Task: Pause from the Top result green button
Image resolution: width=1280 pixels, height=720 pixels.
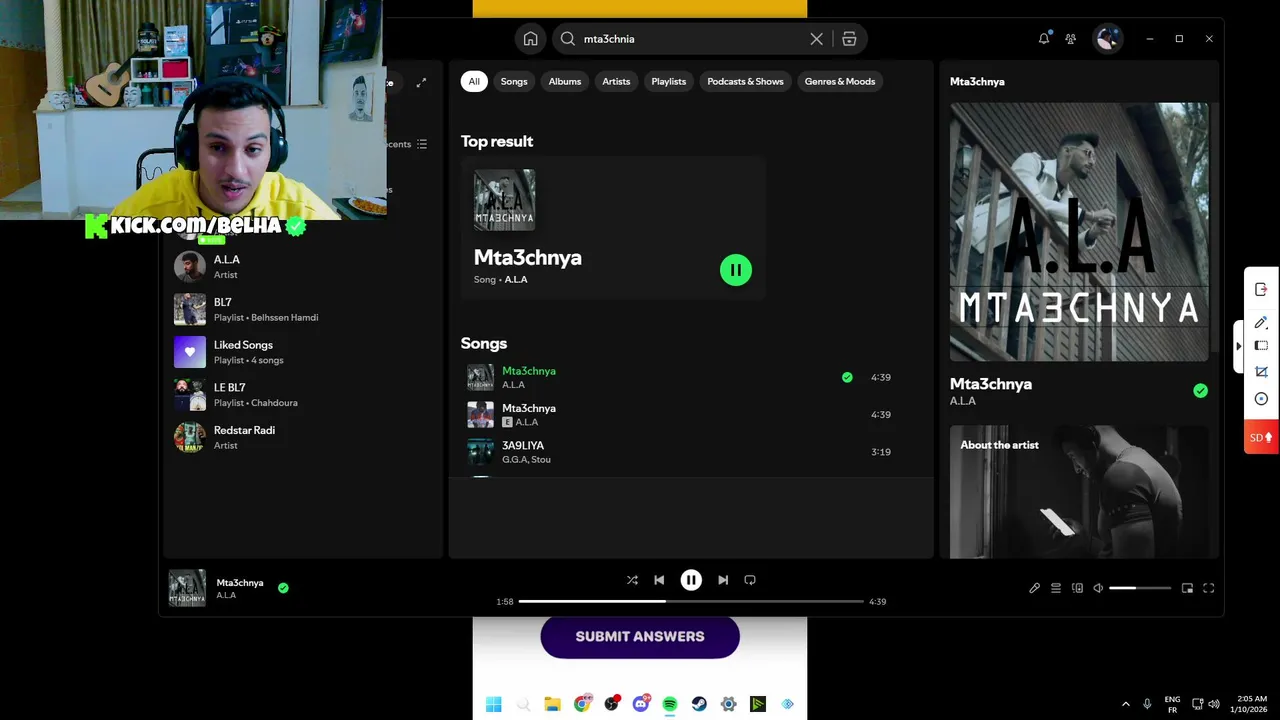Action: [736, 270]
